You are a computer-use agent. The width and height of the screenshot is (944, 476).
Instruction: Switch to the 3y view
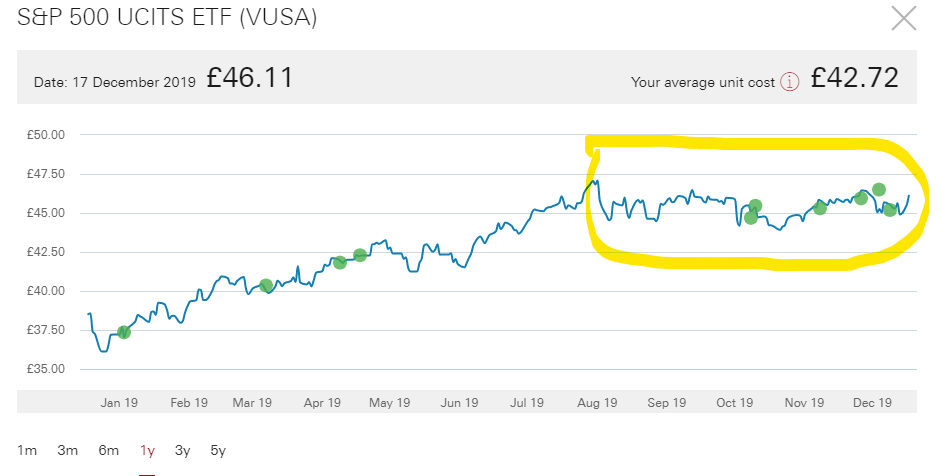tap(182, 450)
